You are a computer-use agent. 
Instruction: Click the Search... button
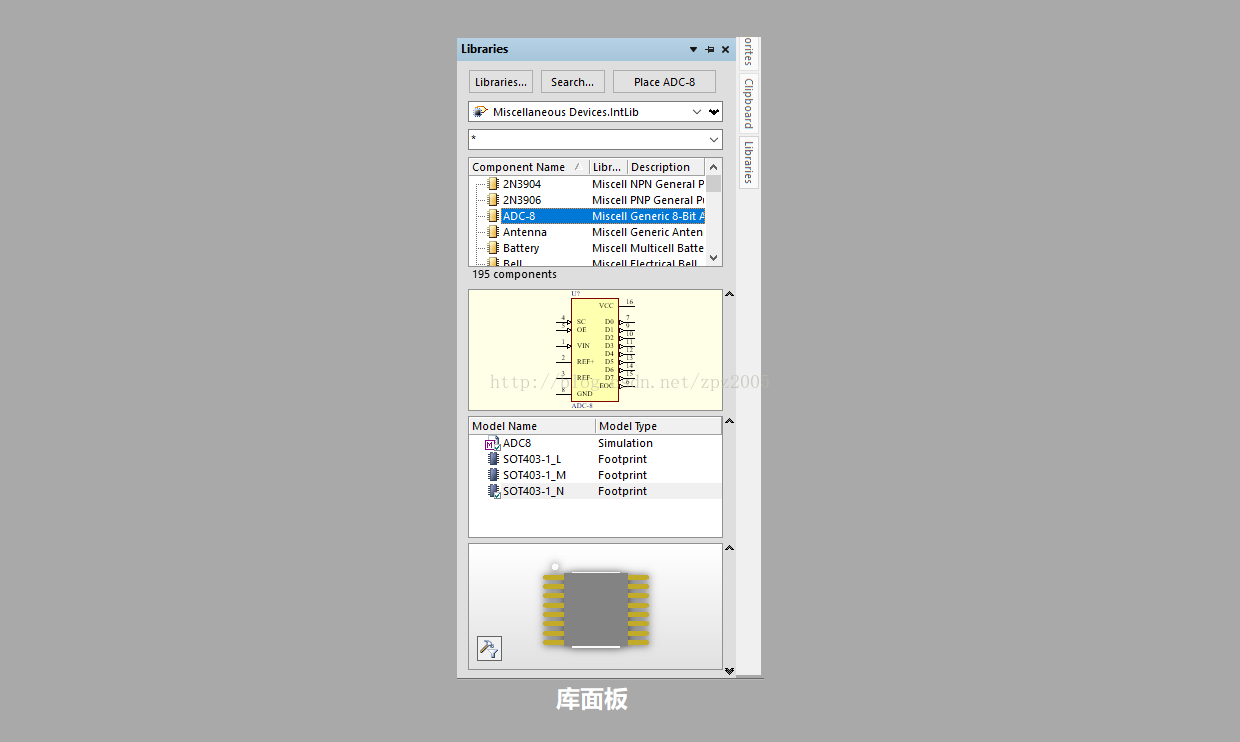pyautogui.click(x=573, y=82)
